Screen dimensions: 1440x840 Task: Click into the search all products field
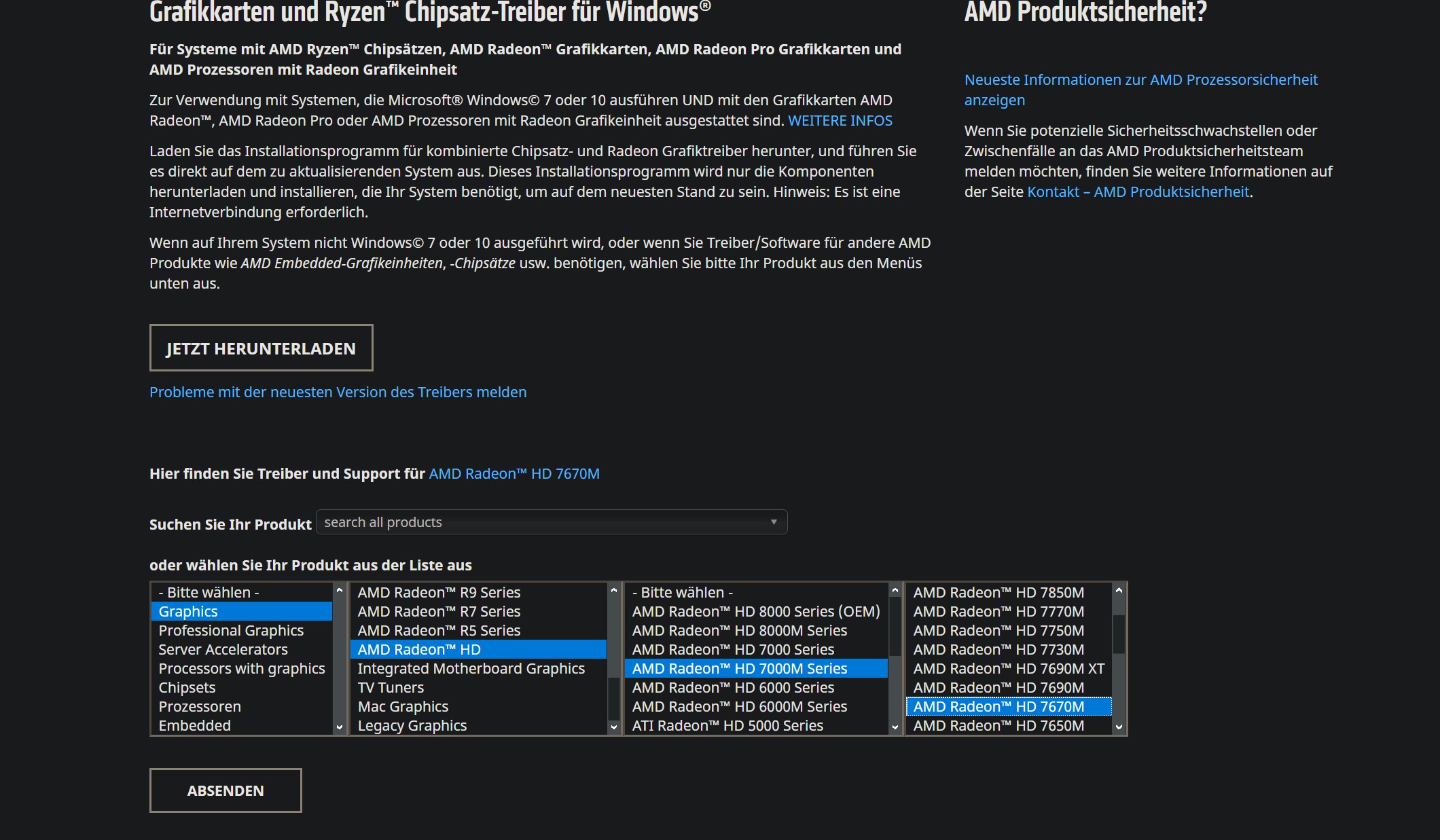click(x=530, y=522)
